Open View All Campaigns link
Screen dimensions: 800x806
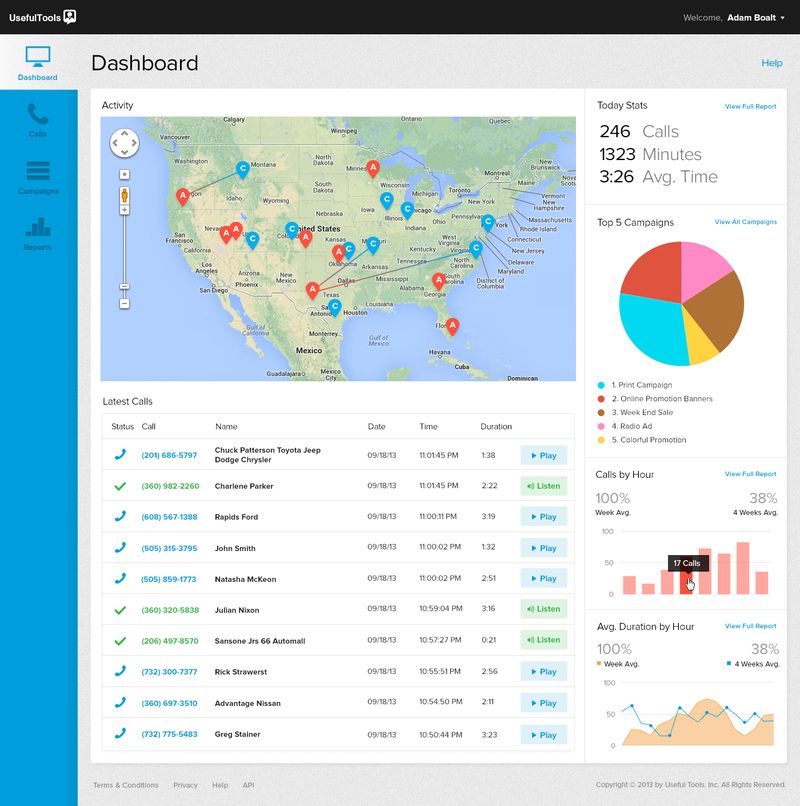coord(746,222)
